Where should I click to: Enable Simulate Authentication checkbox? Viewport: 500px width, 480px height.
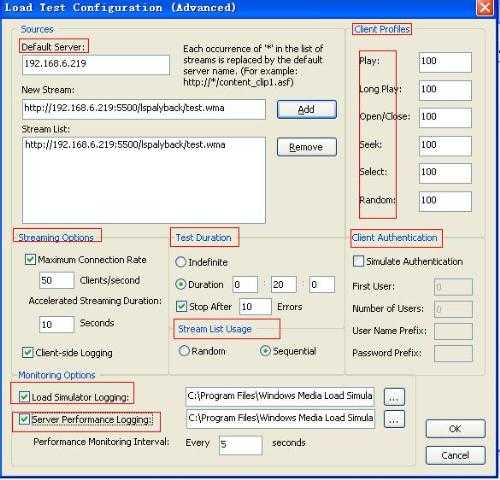pyautogui.click(x=358, y=261)
